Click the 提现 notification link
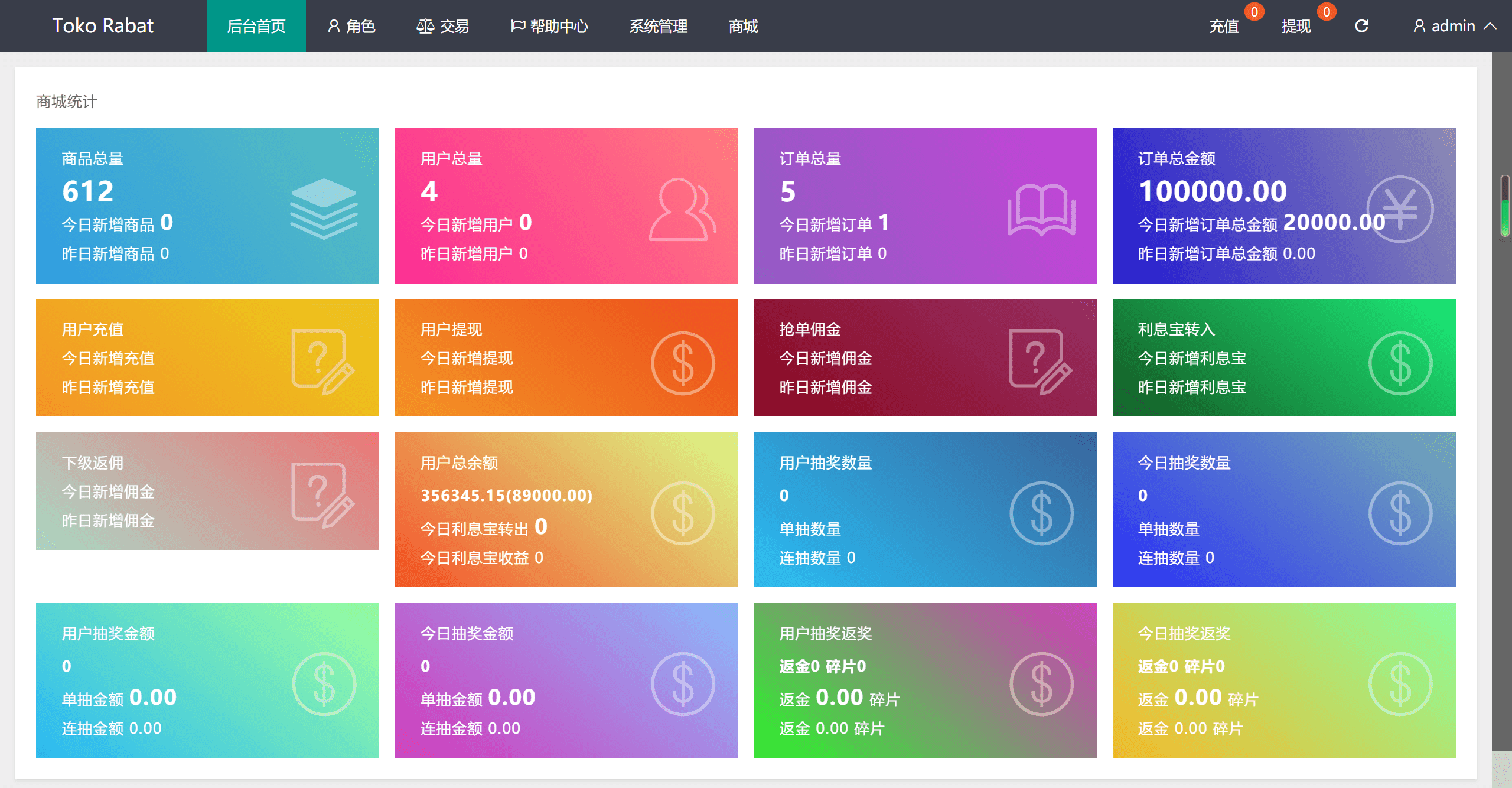This screenshot has height=788, width=1512. pyautogui.click(x=1296, y=26)
